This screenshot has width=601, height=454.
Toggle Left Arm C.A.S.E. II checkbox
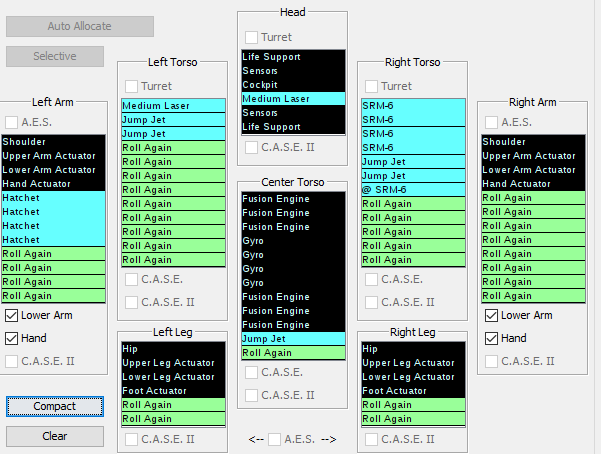[11, 362]
